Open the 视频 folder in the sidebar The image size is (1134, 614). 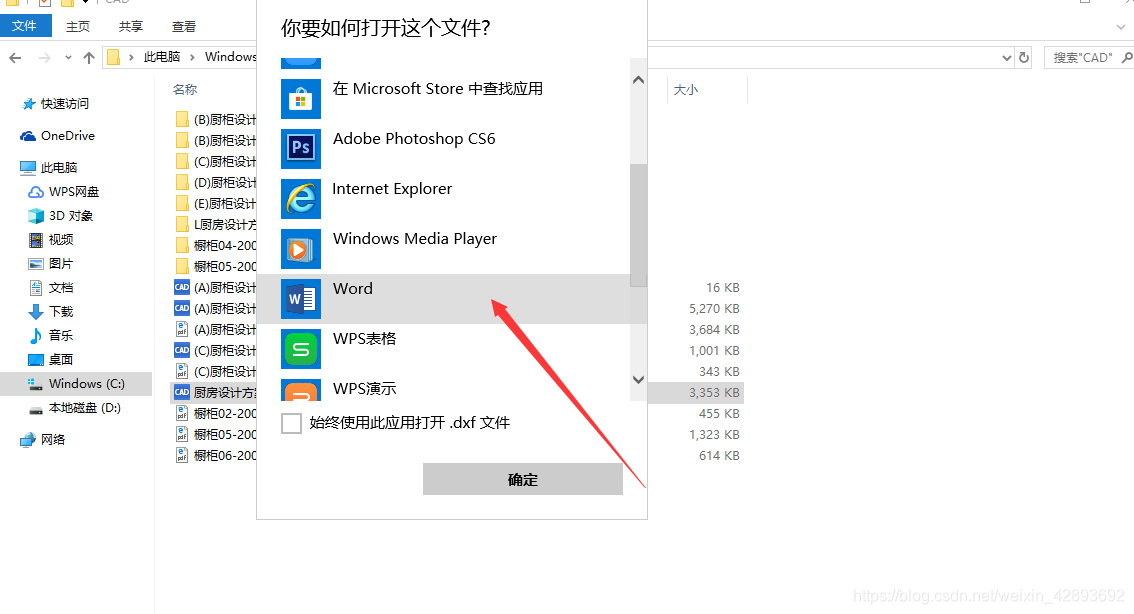tap(51, 239)
